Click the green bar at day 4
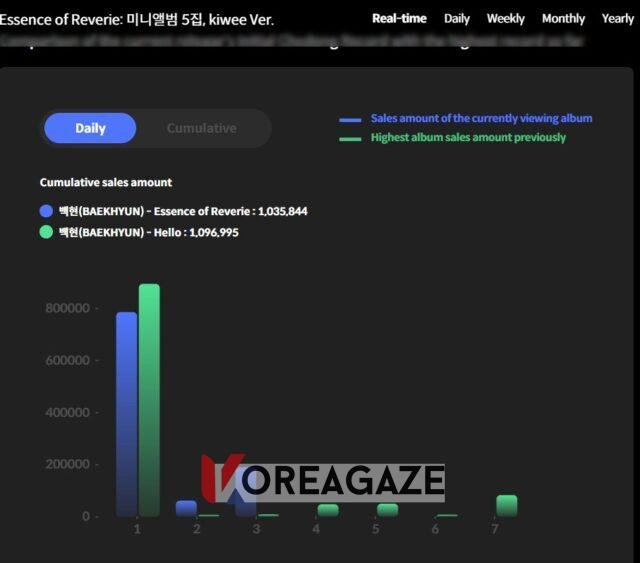 click(x=328, y=510)
